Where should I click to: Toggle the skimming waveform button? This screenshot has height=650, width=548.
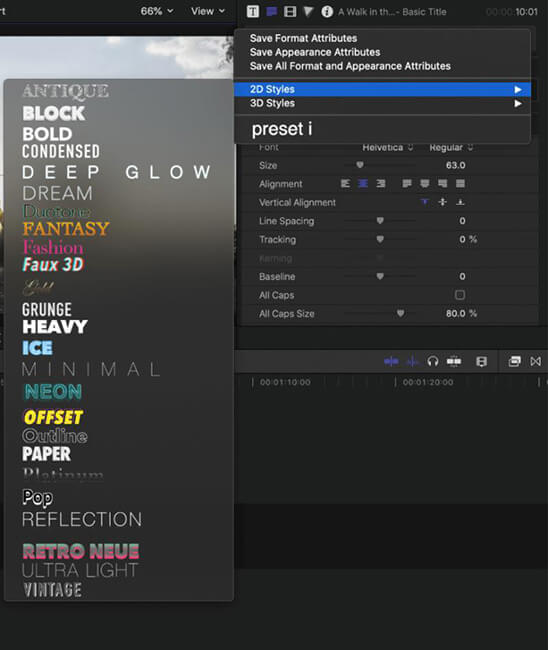point(391,361)
